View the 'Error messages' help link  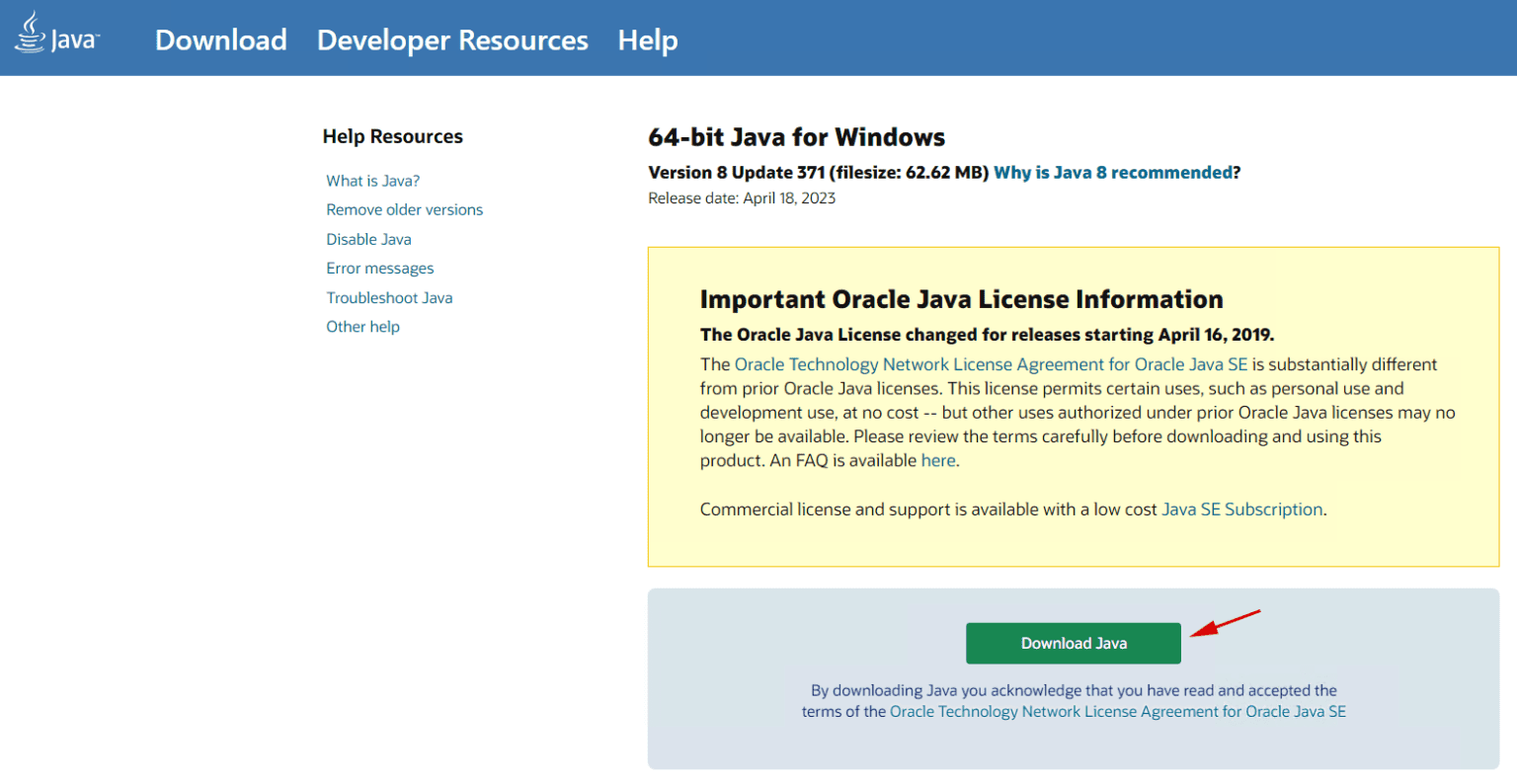pyautogui.click(x=379, y=269)
